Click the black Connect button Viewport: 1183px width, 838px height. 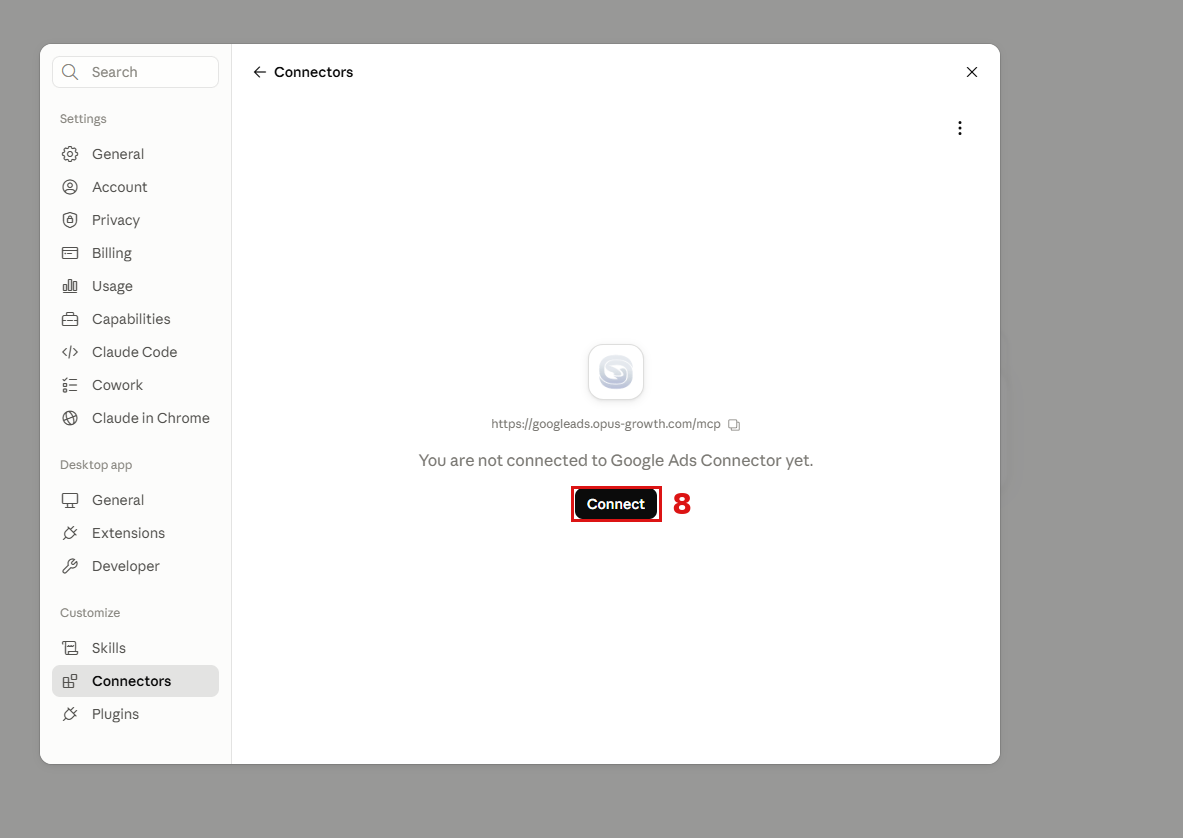[x=616, y=504]
